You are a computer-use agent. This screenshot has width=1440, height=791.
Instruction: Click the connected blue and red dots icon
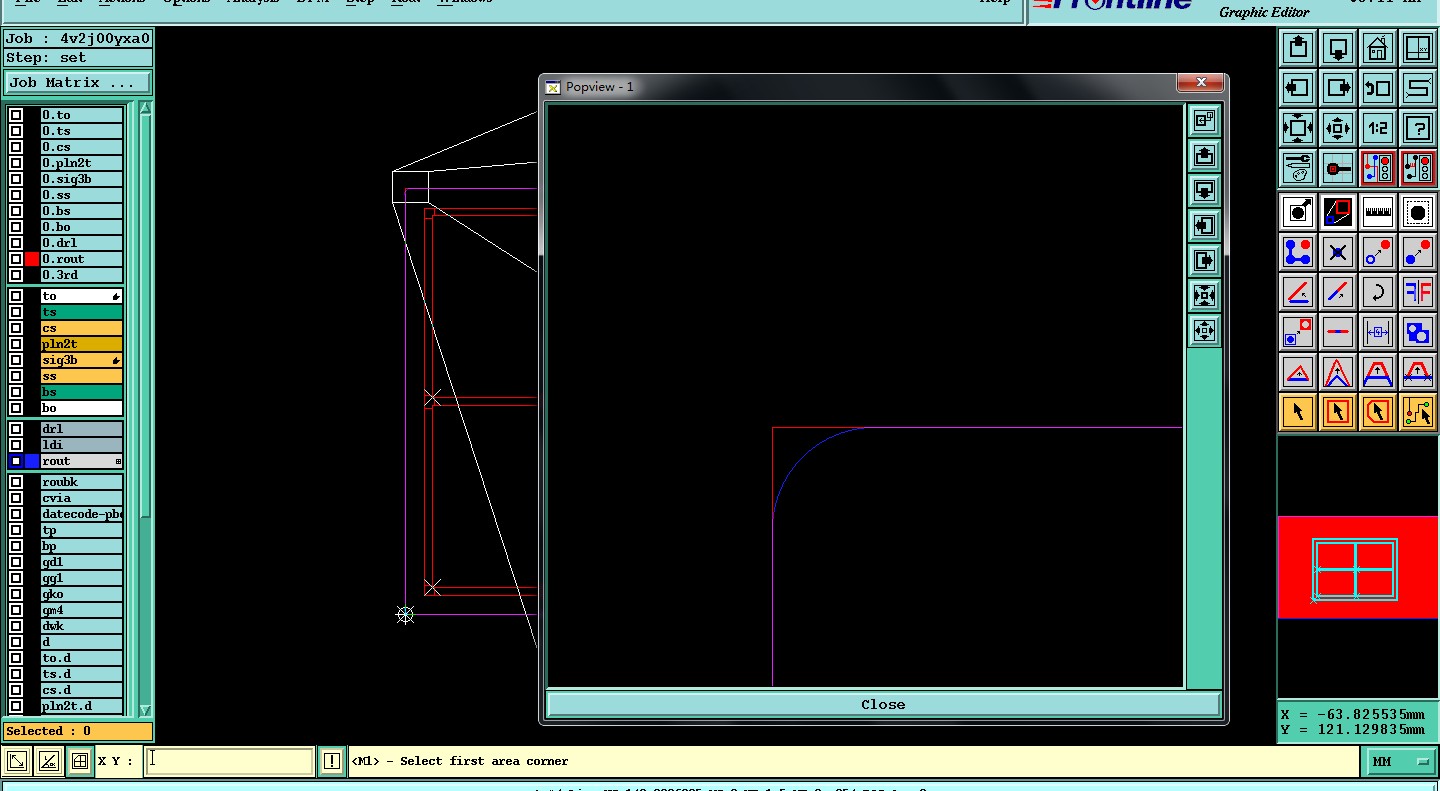point(1298,252)
